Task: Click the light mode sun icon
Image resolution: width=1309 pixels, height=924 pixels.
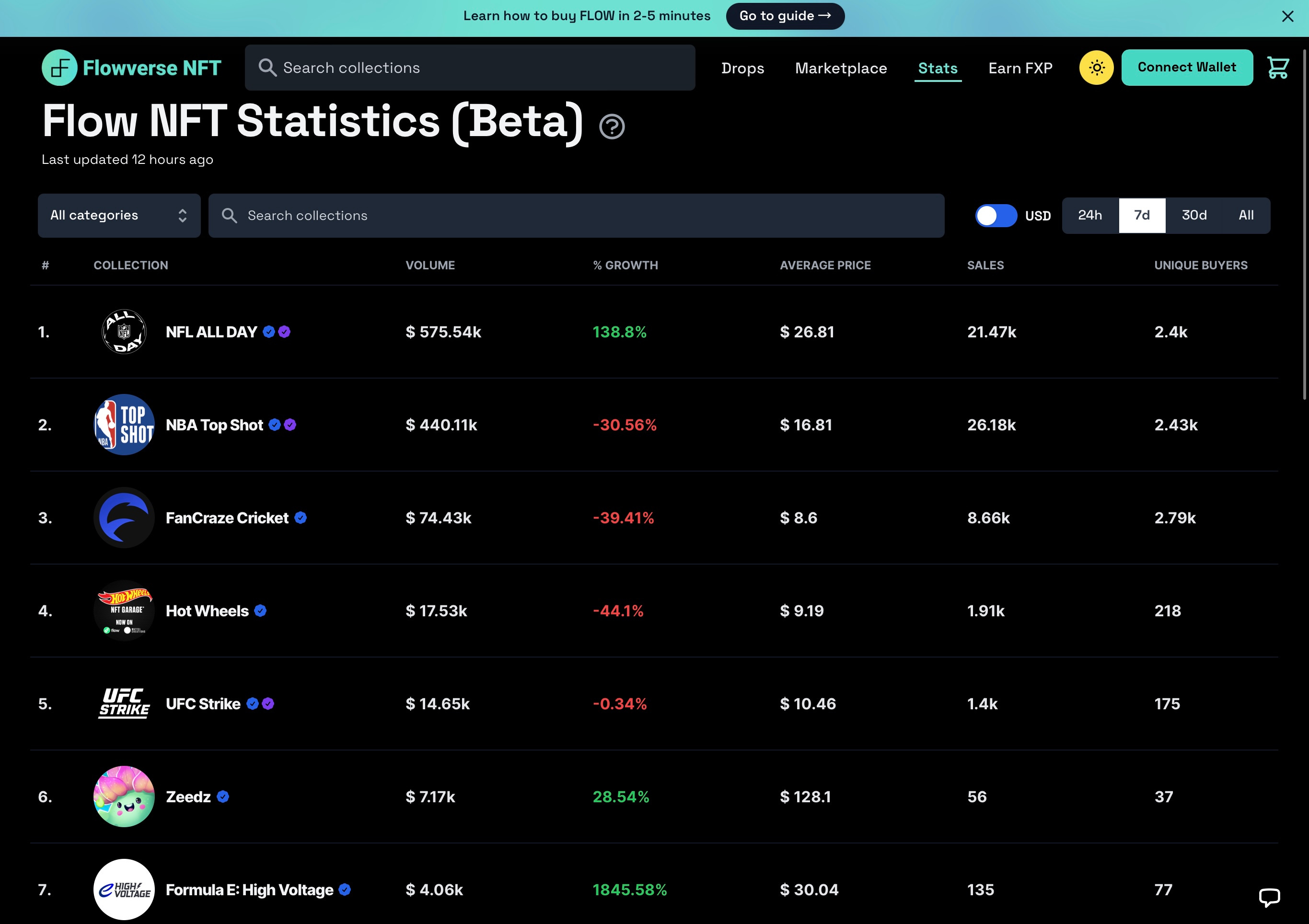Action: click(1096, 68)
